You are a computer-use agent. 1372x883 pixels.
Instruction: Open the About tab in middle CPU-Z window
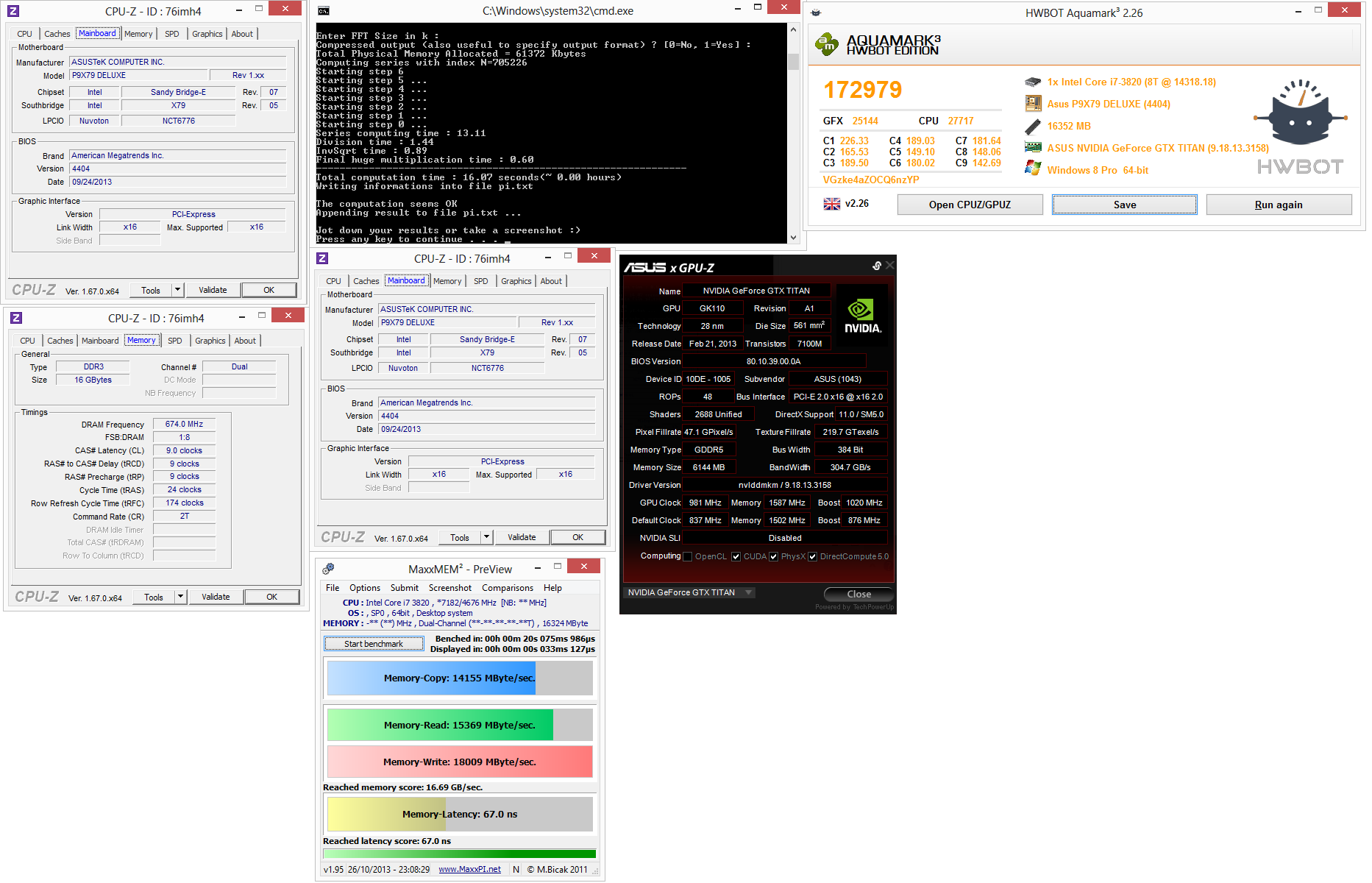click(551, 281)
